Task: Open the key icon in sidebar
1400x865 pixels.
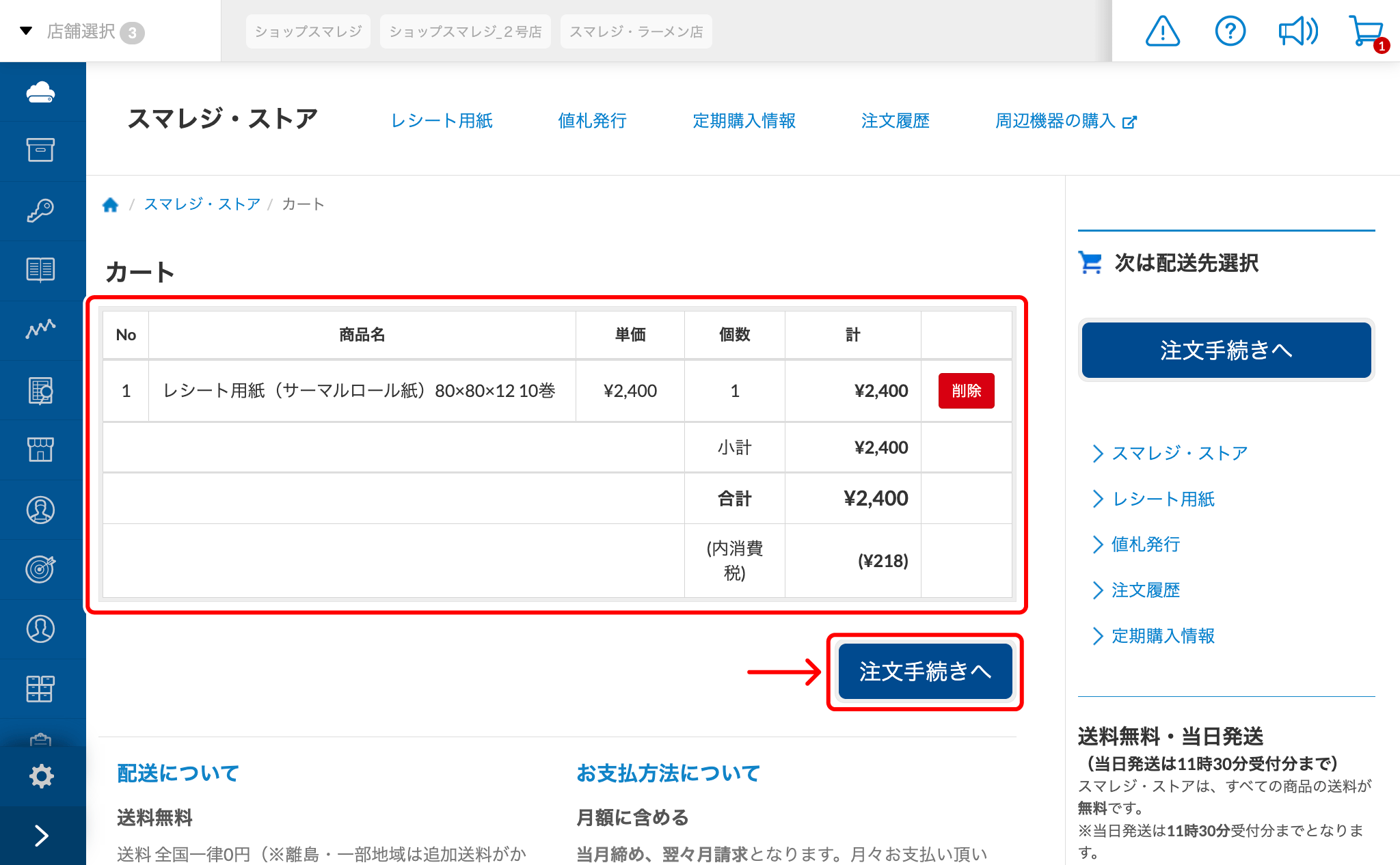Action: [x=41, y=210]
